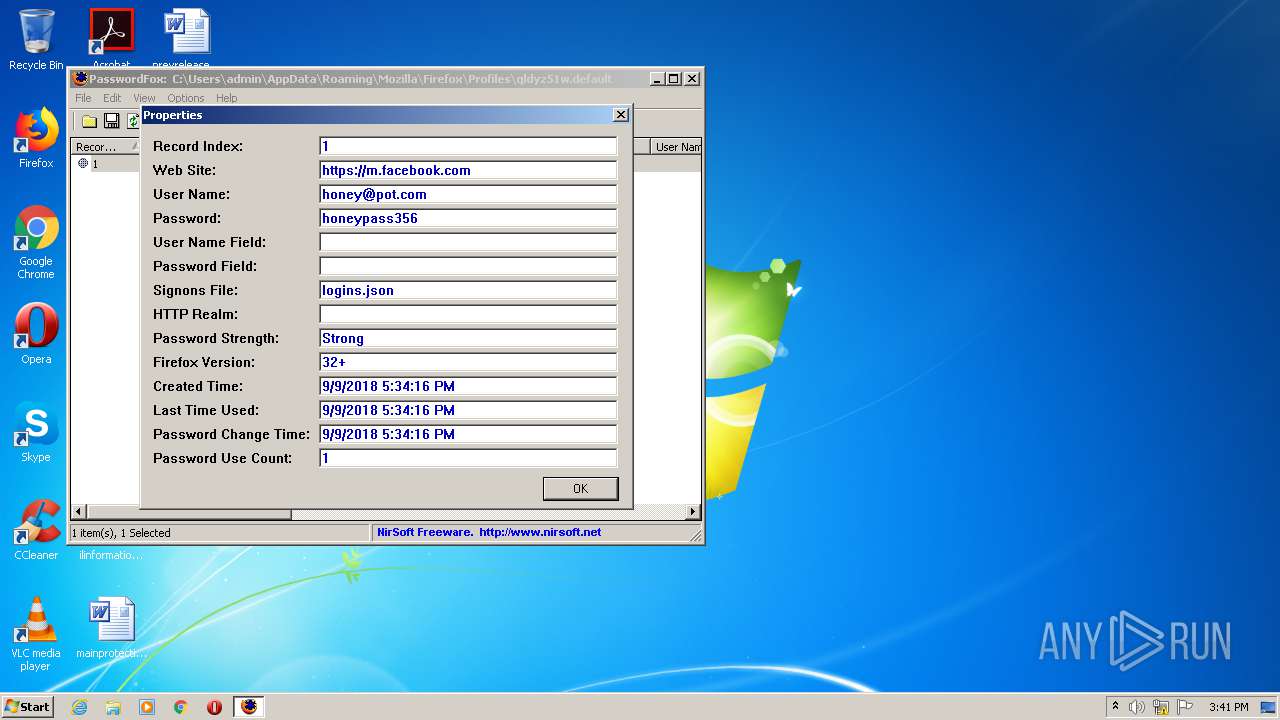Open the prevrelease Word document icon
1280x720 pixels.
(x=187, y=39)
